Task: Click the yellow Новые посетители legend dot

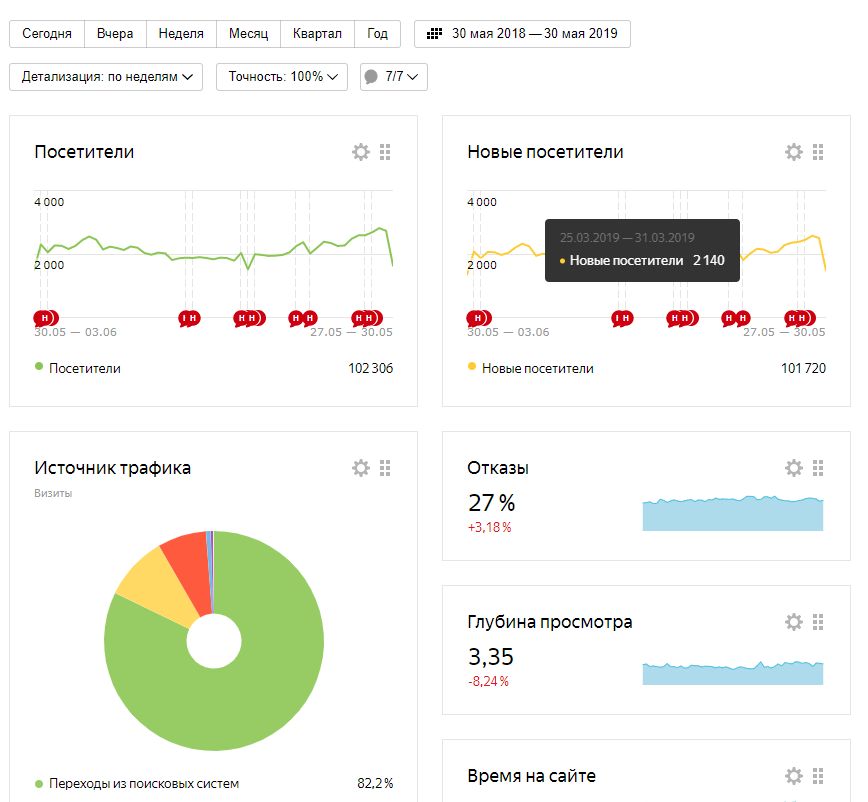Action: [x=472, y=366]
